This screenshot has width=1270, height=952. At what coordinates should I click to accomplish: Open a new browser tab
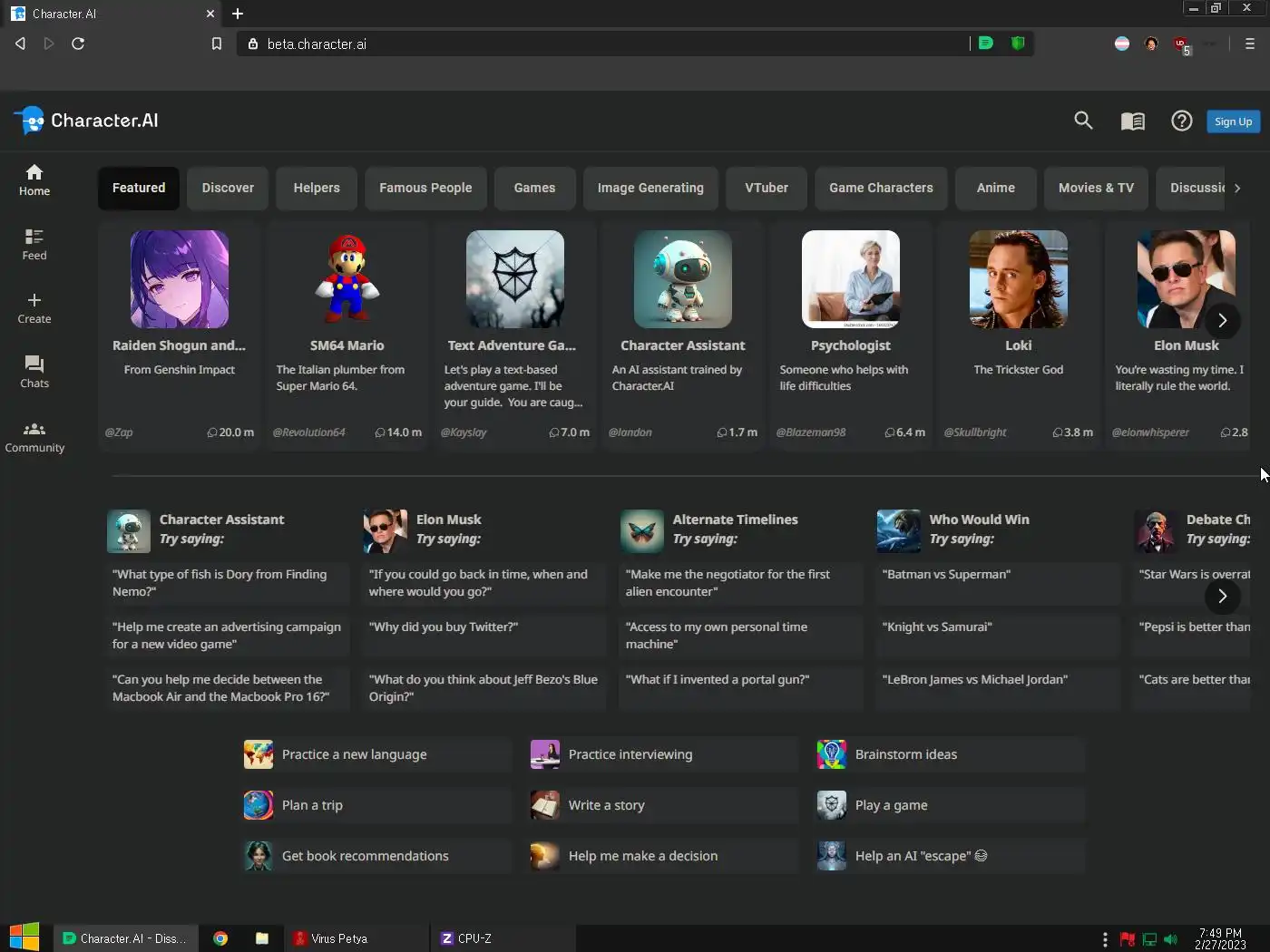(238, 14)
